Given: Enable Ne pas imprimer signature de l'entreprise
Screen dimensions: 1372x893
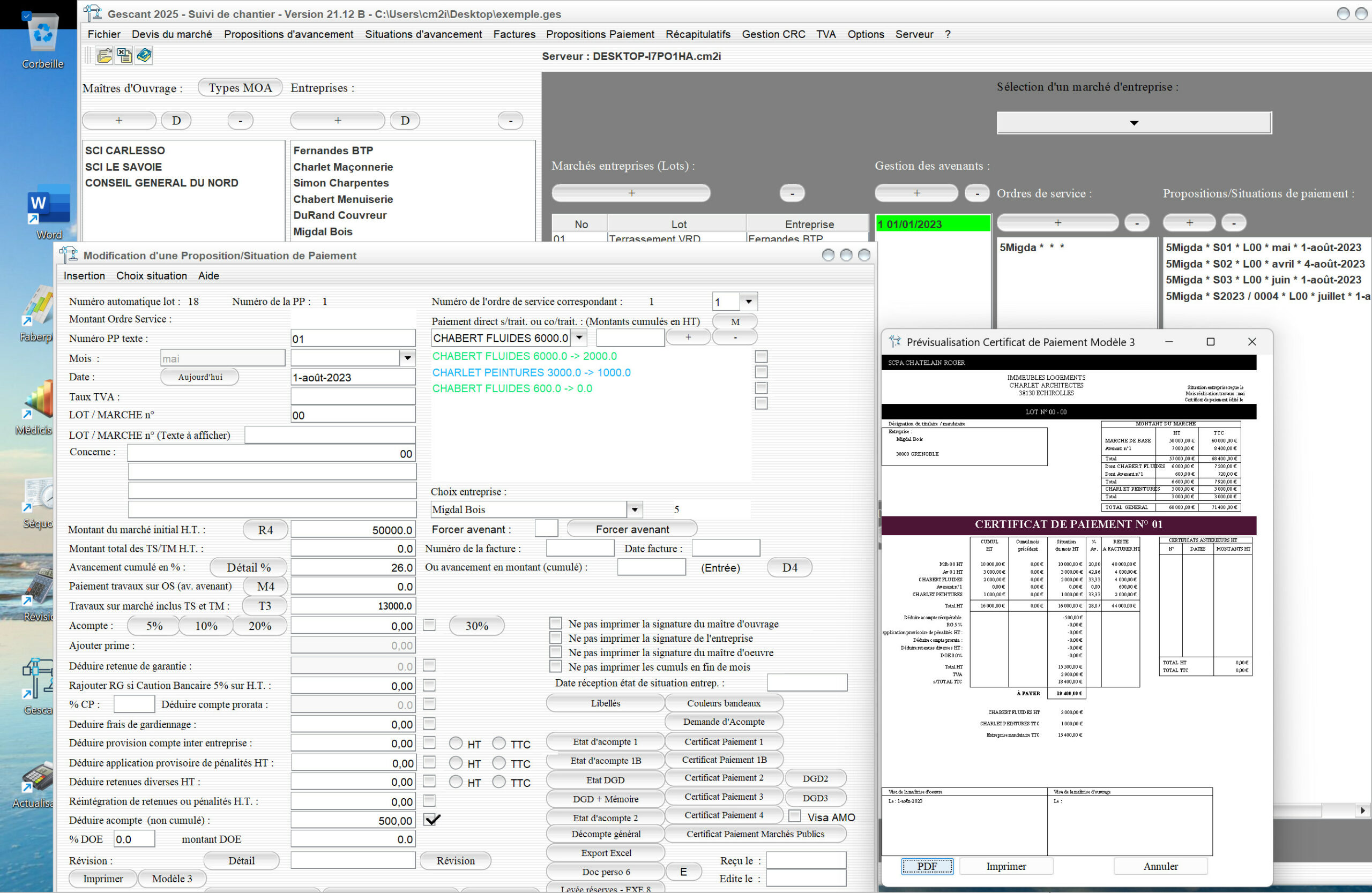Looking at the screenshot, I should [556, 638].
